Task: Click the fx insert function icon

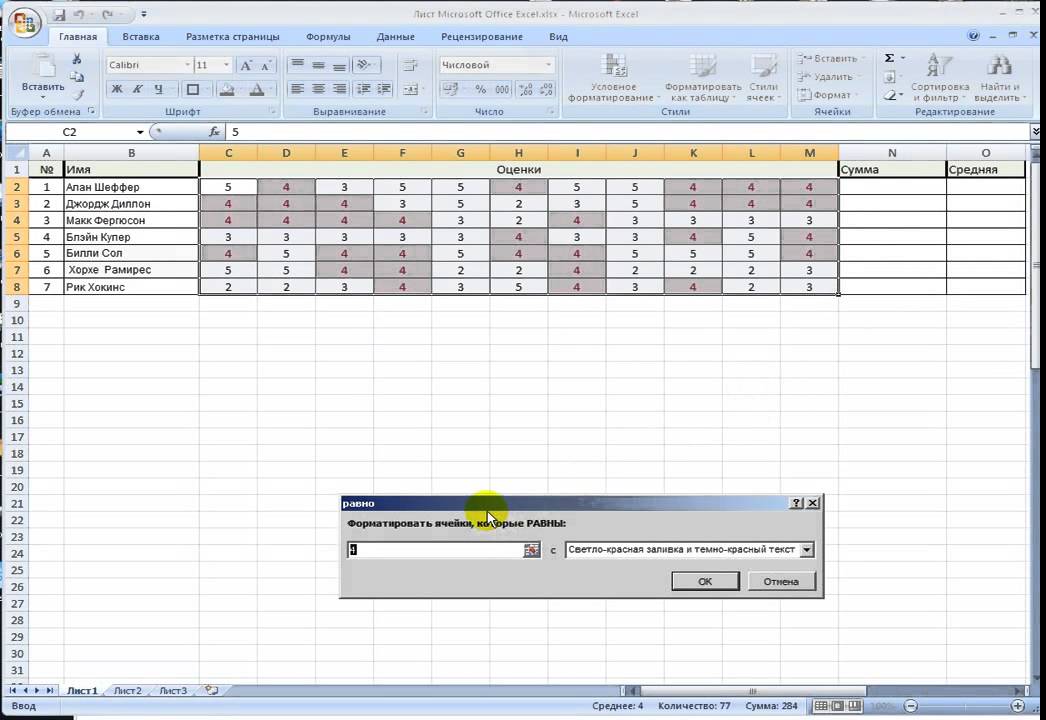Action: (x=214, y=132)
